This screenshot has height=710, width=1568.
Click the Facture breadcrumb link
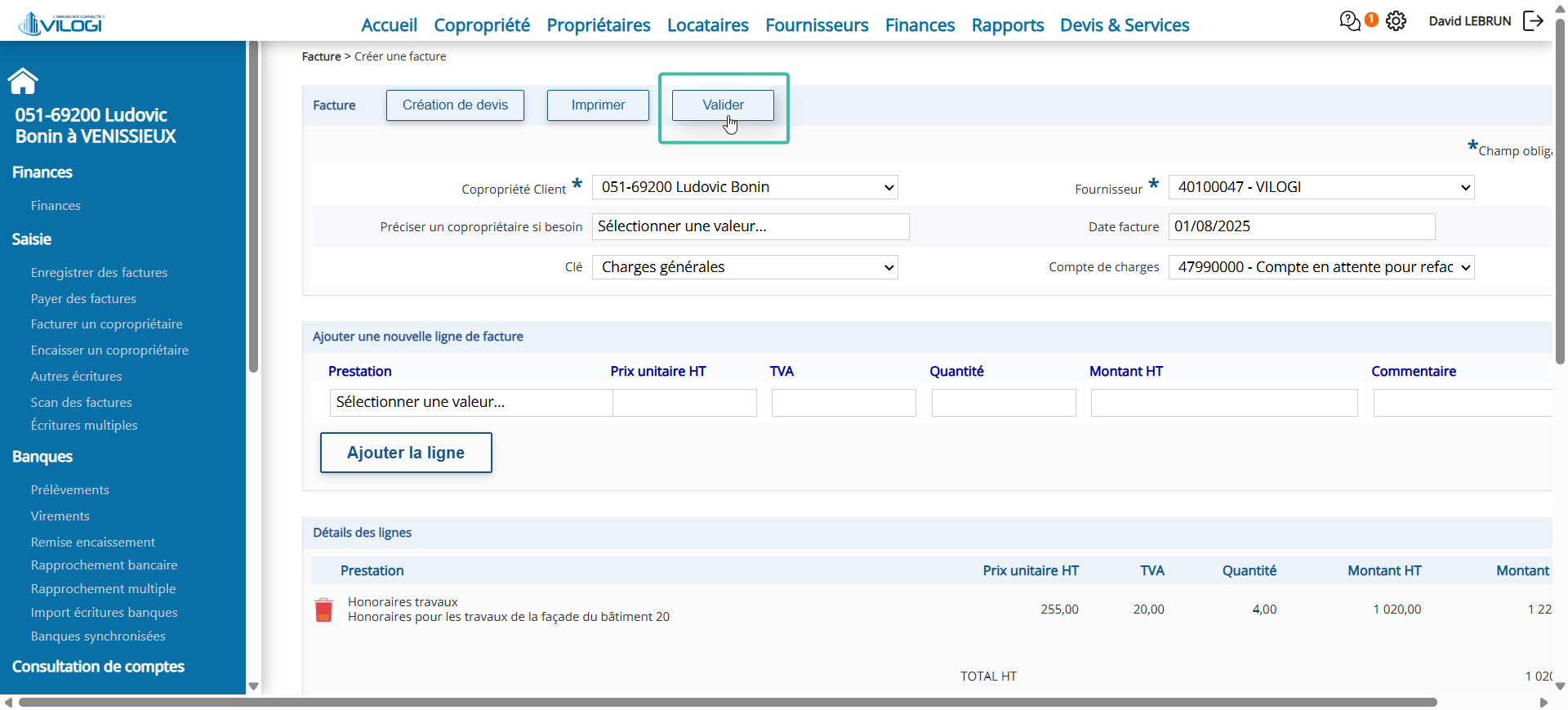click(322, 56)
